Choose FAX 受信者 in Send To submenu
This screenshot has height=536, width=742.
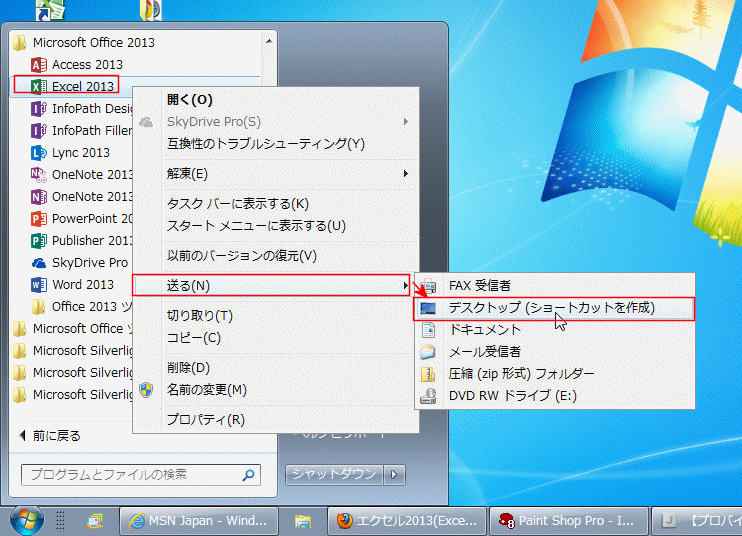[554, 286]
